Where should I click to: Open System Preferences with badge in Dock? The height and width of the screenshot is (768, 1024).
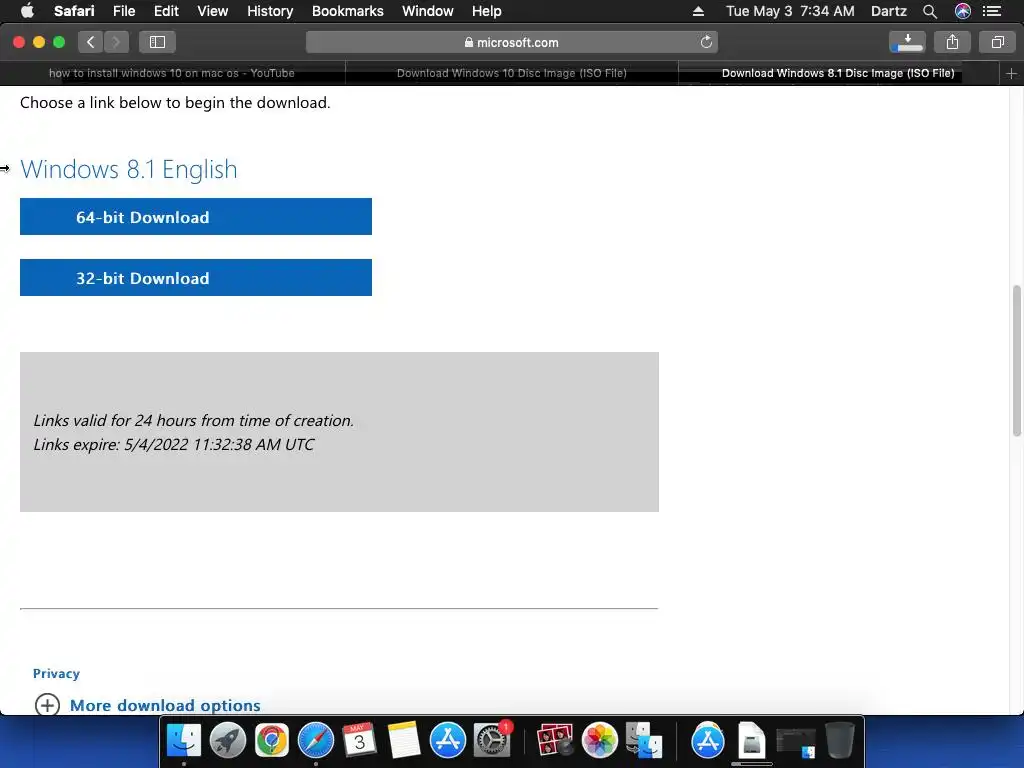[x=492, y=741]
